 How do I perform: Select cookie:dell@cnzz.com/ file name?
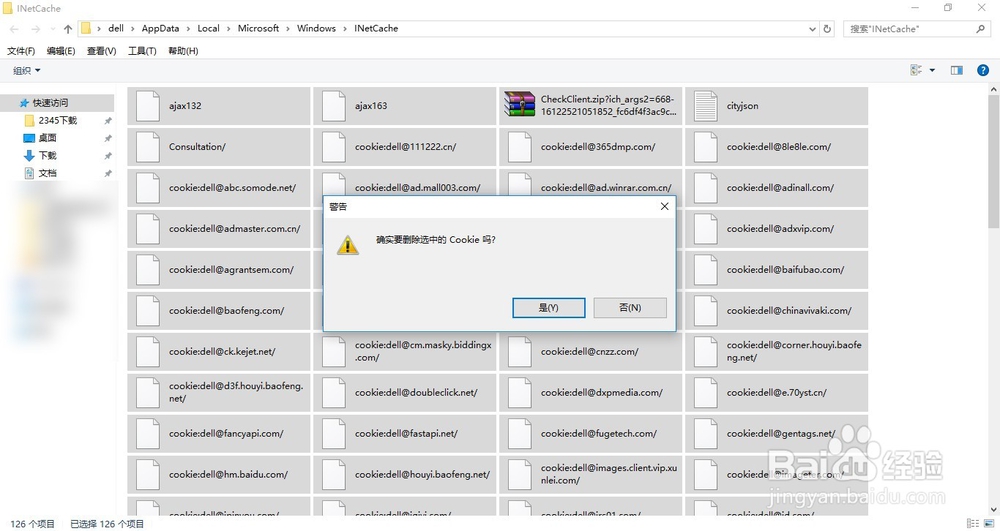click(589, 352)
